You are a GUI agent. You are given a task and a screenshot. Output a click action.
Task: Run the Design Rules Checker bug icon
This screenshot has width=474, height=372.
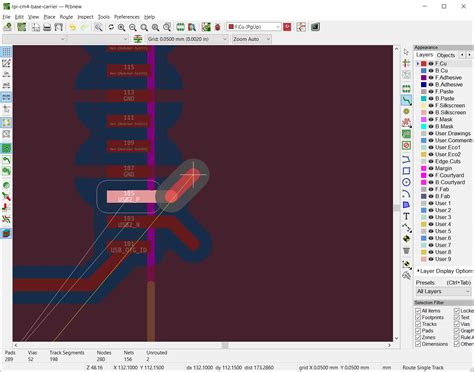tap(217, 27)
